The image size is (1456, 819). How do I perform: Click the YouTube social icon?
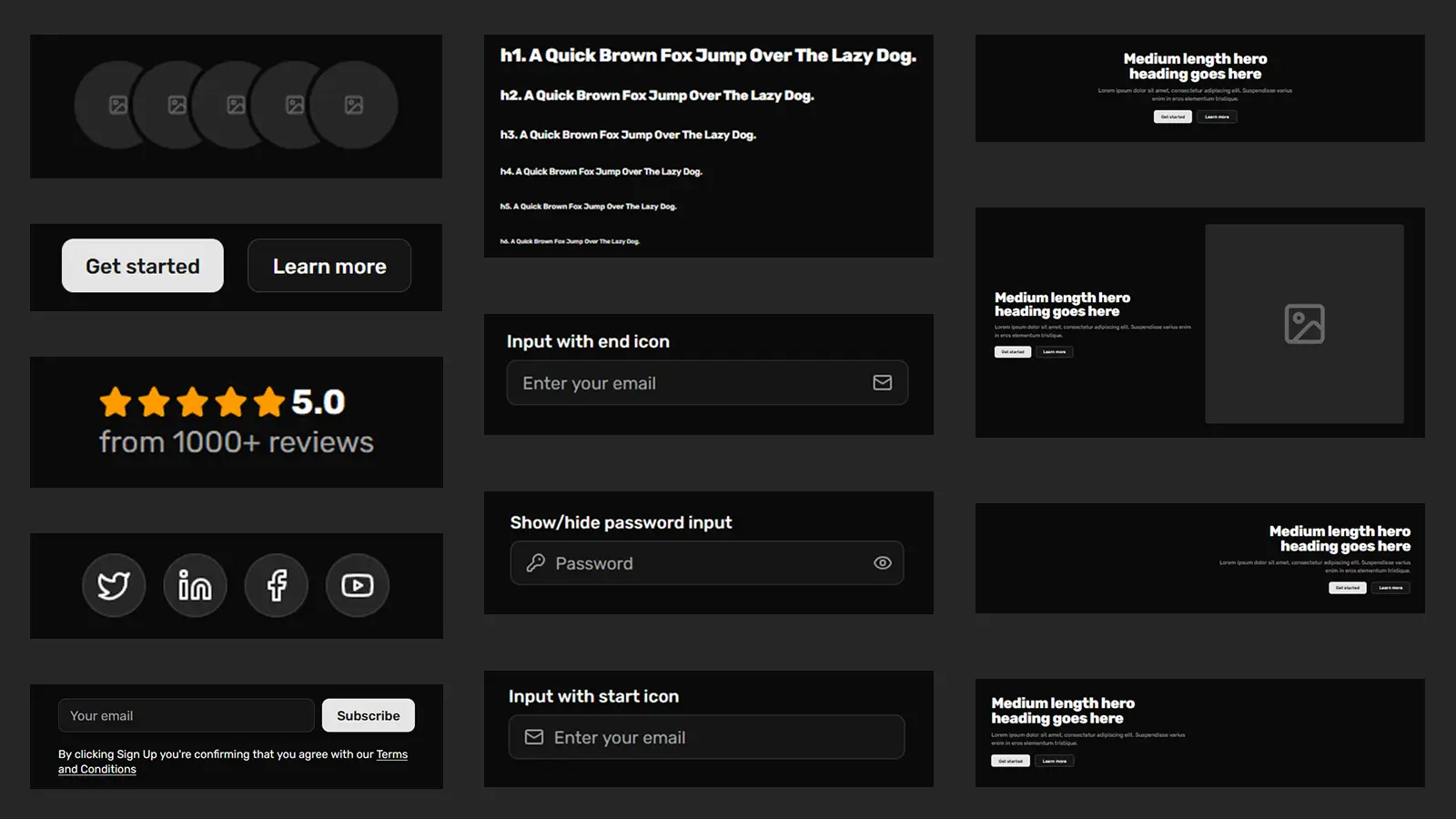point(357,585)
